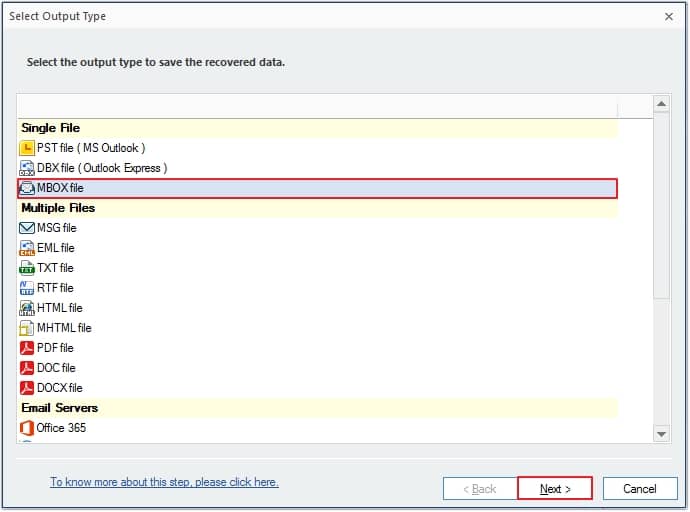Click the TXT file icon
Viewport: 690px width, 512px height.
[x=27, y=268]
